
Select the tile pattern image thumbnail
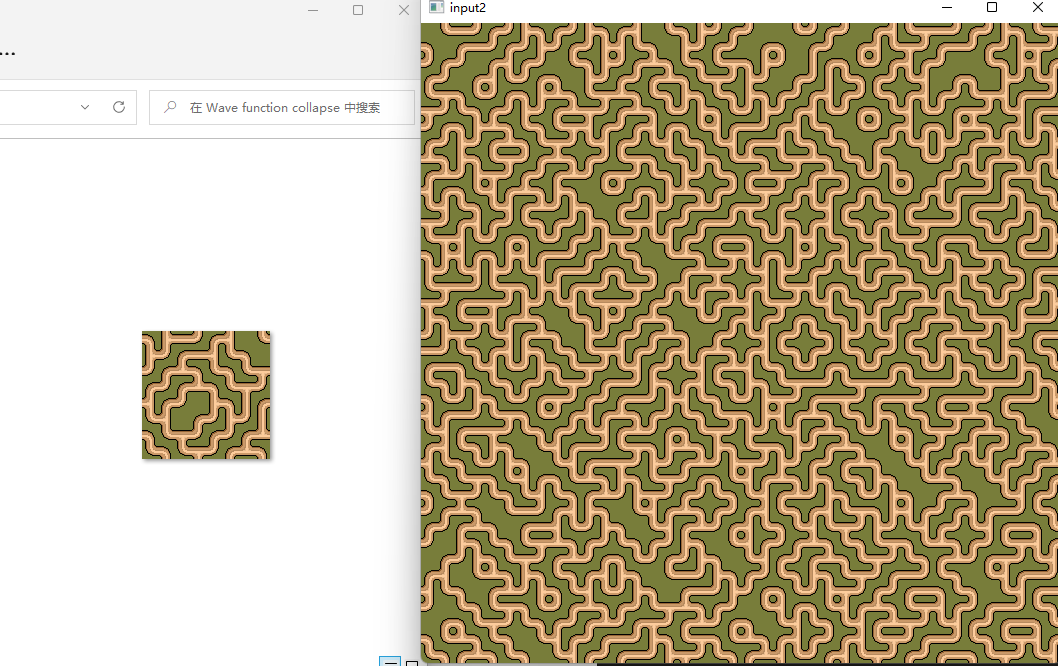(x=206, y=395)
